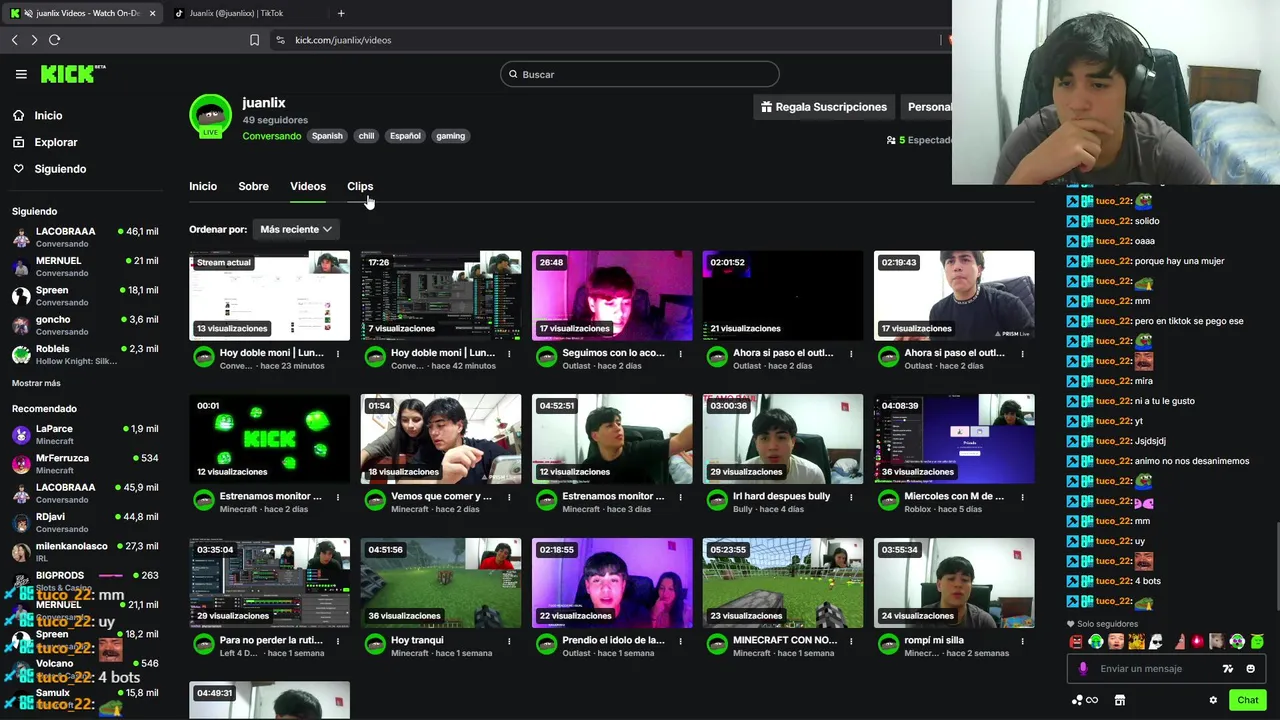Open site settings icon in address bar
This screenshot has height=720, width=1280.
pyautogui.click(x=280, y=40)
